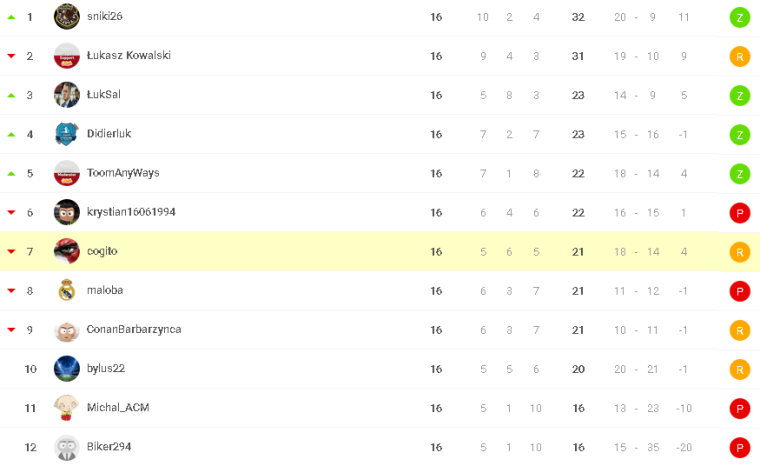This screenshot has height=466, width=760.
Task: Click ToomAnyWays' green Z badge
Action: click(740, 174)
